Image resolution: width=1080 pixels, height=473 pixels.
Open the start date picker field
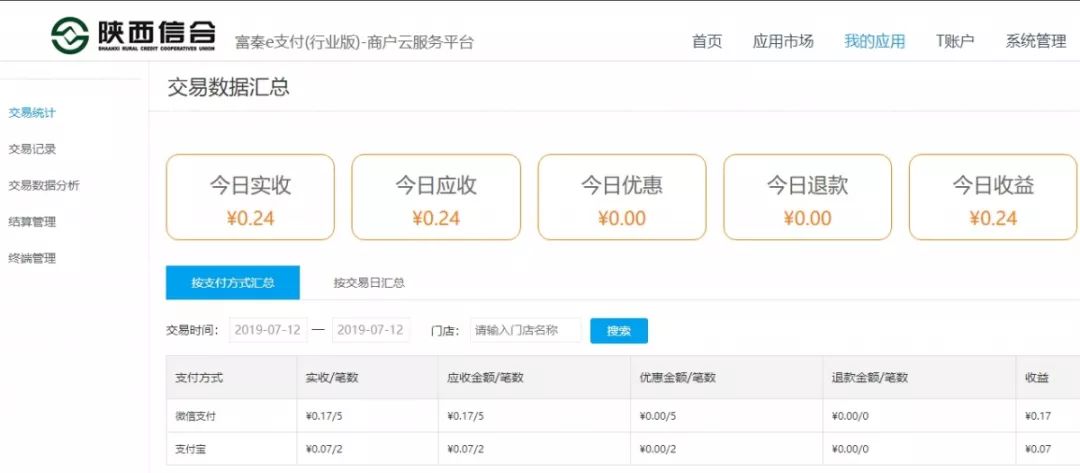tap(268, 330)
